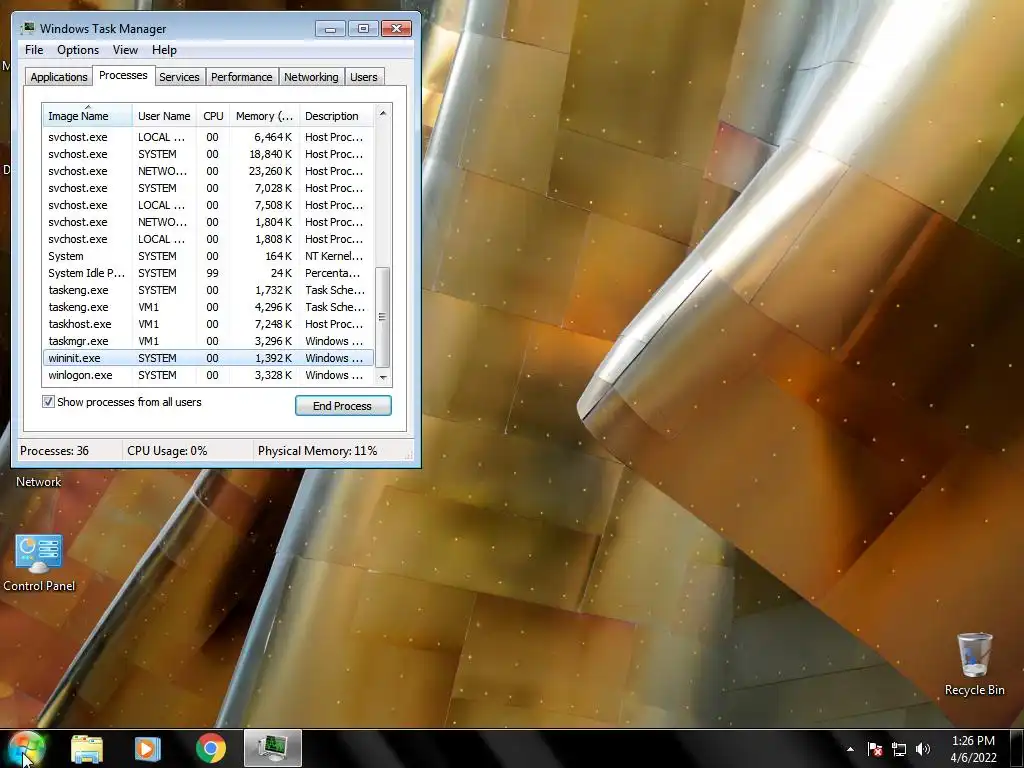Select the Control Panel desktop icon
Viewport: 1024px width, 768px height.
tap(39, 563)
